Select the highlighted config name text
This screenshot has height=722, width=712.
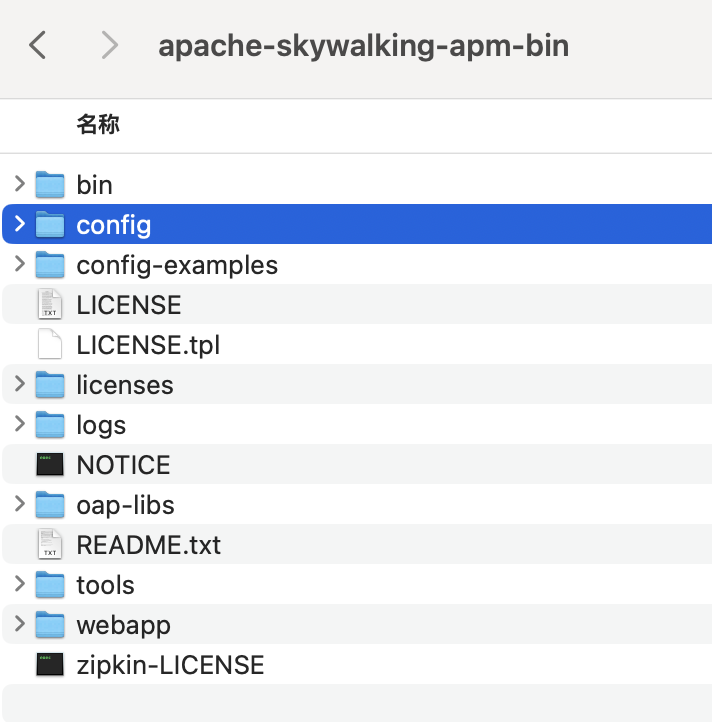(114, 225)
